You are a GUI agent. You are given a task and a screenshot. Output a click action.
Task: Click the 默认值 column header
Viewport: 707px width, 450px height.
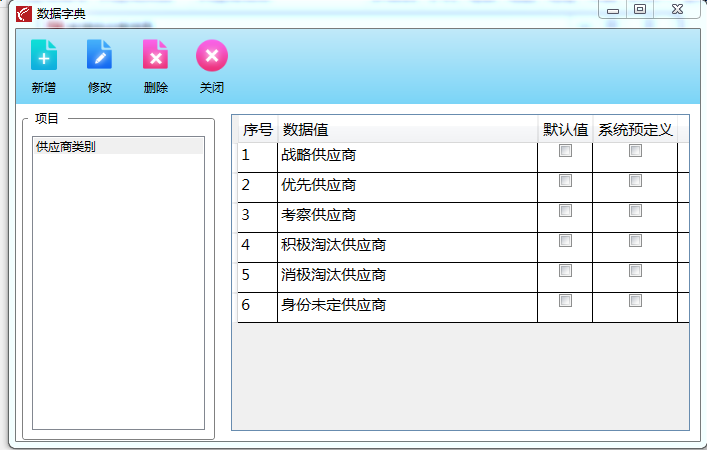tap(565, 130)
